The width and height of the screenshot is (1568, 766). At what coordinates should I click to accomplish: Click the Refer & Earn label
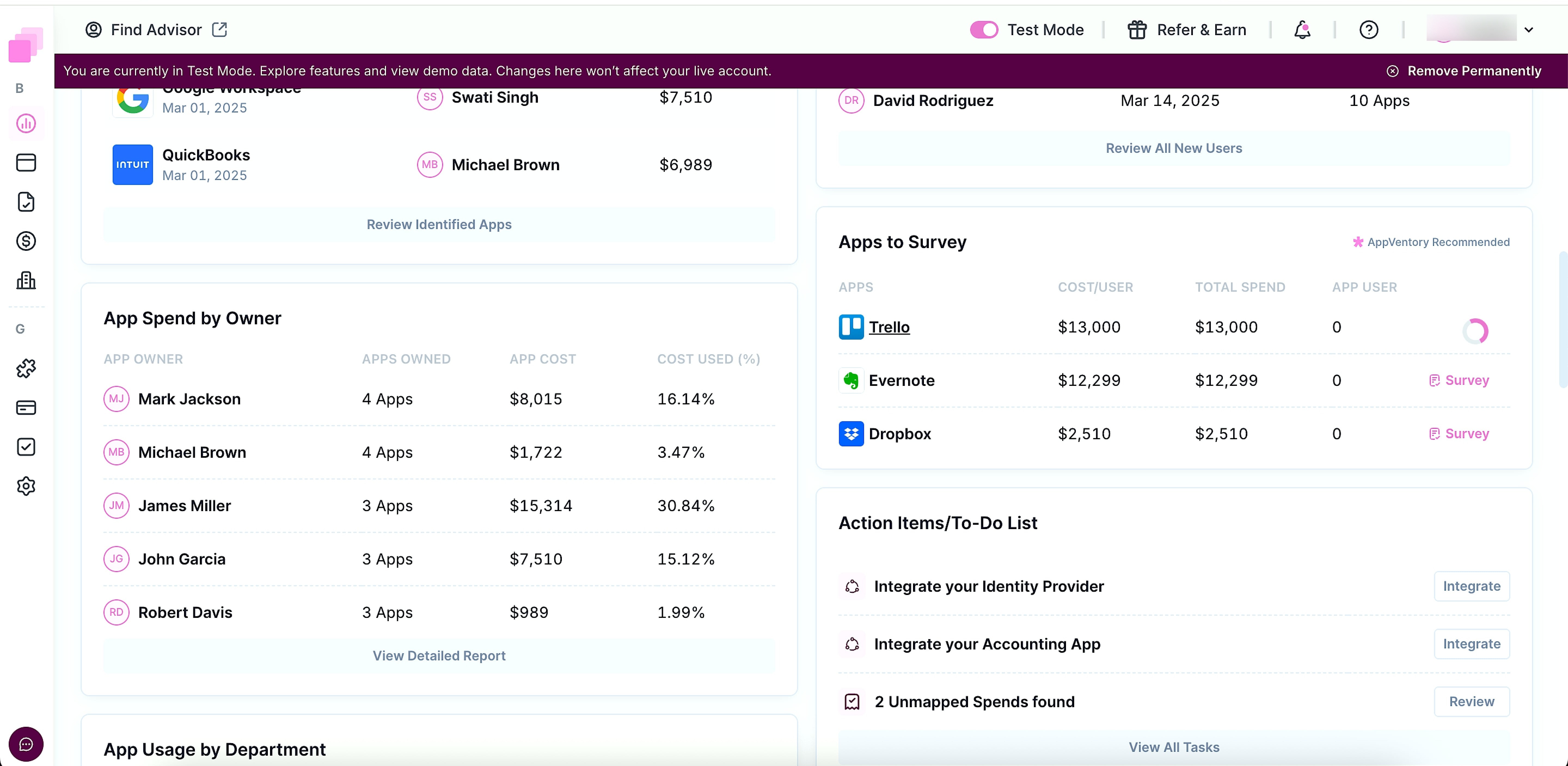pos(1202,30)
